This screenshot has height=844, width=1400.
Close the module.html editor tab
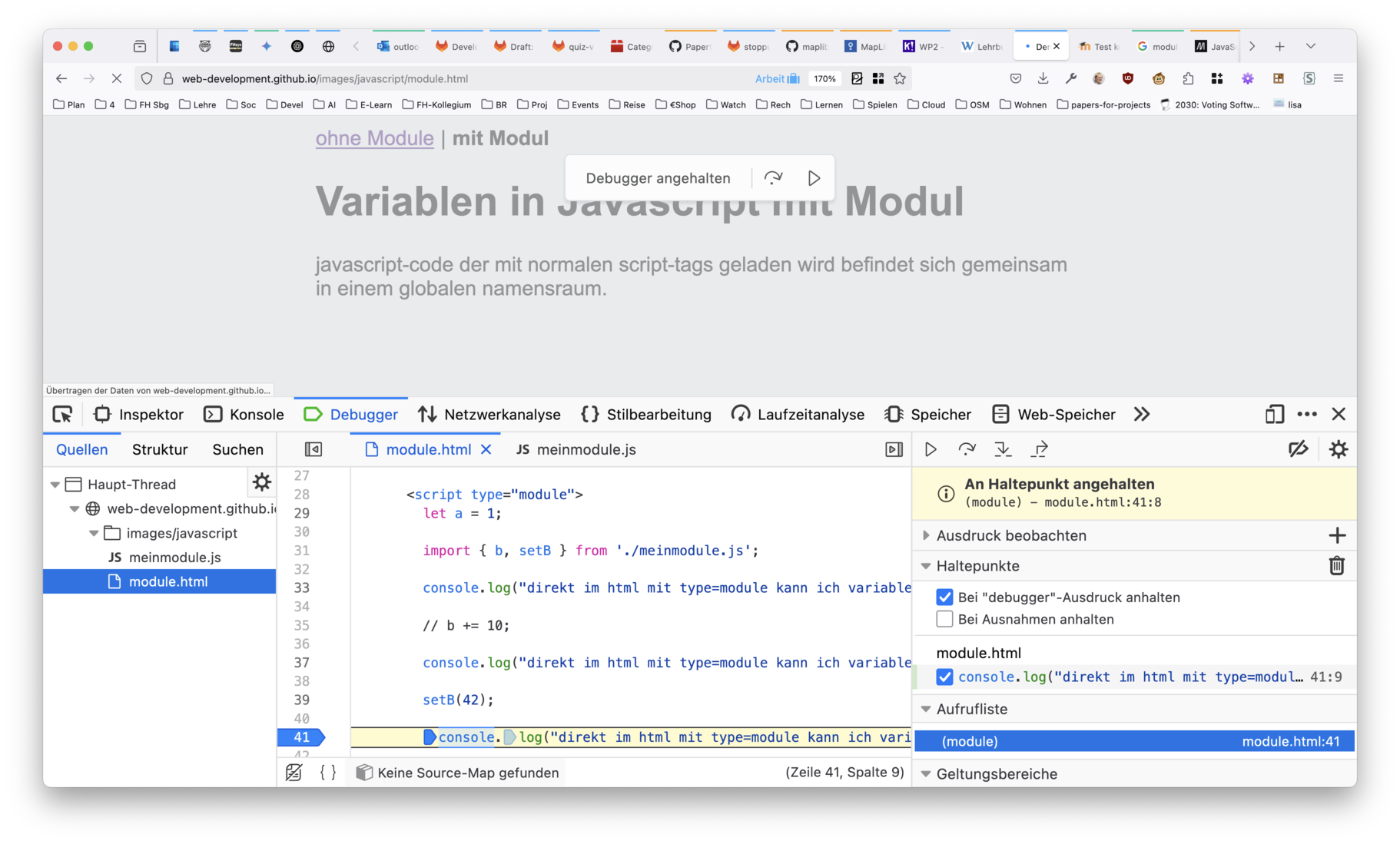coord(486,450)
